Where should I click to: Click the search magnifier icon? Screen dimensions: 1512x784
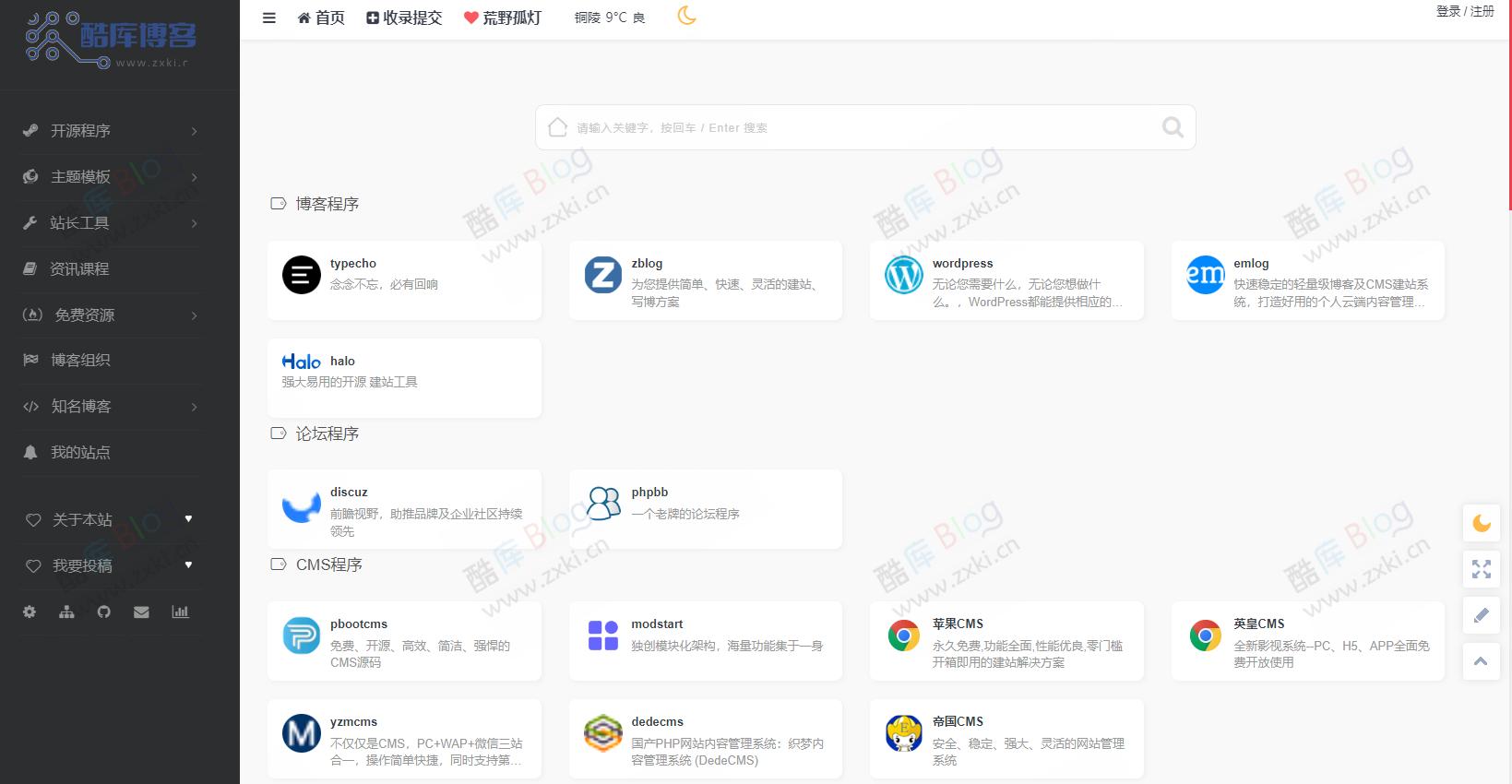point(1173,127)
